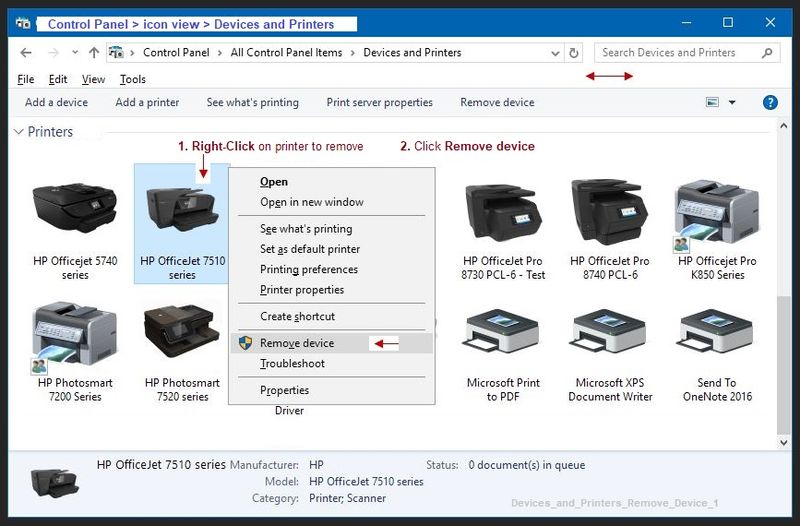800x526 pixels.
Task: Click the Model 'HP OfficeJet 7510 series' value
Action: pyautogui.click(x=366, y=482)
